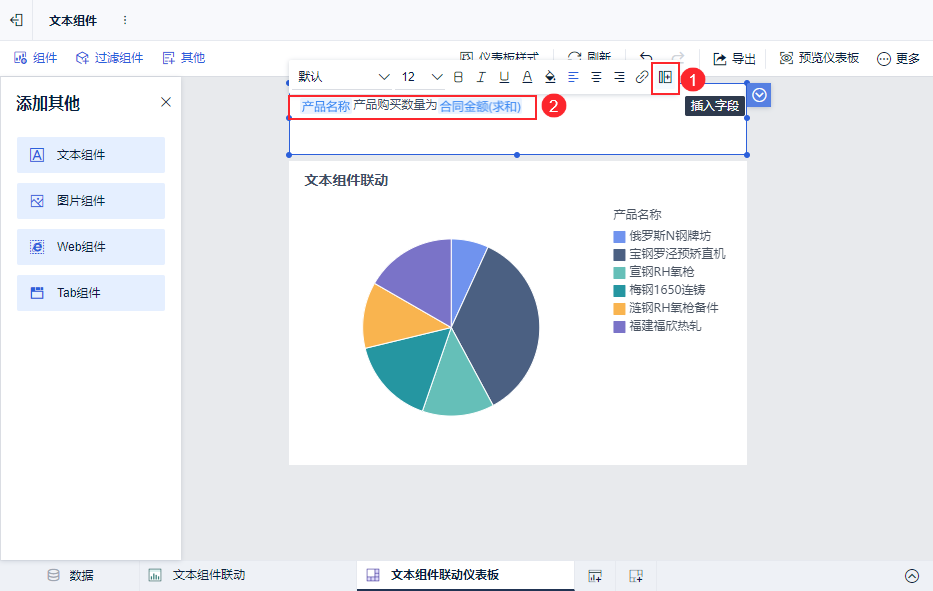Click the add new dashboard tab icon
Viewport: 933px width, 591px height.
636,576
